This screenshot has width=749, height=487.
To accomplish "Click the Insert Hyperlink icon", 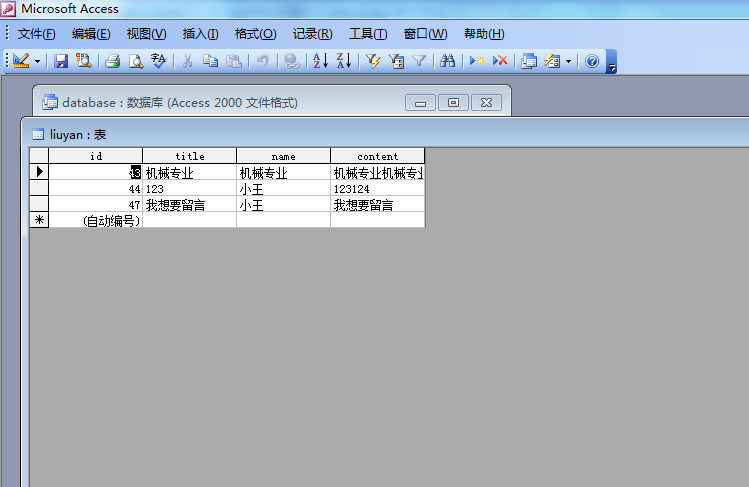I will [291, 61].
